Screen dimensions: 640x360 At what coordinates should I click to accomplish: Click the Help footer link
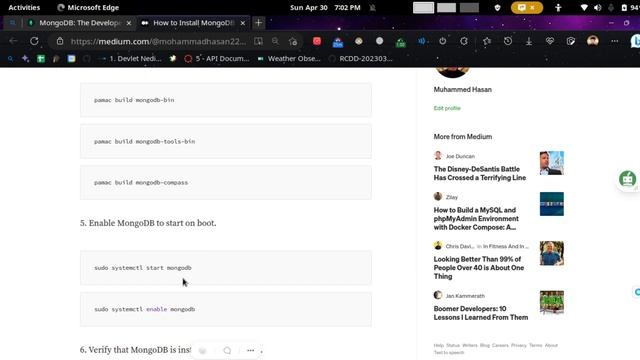438,345
